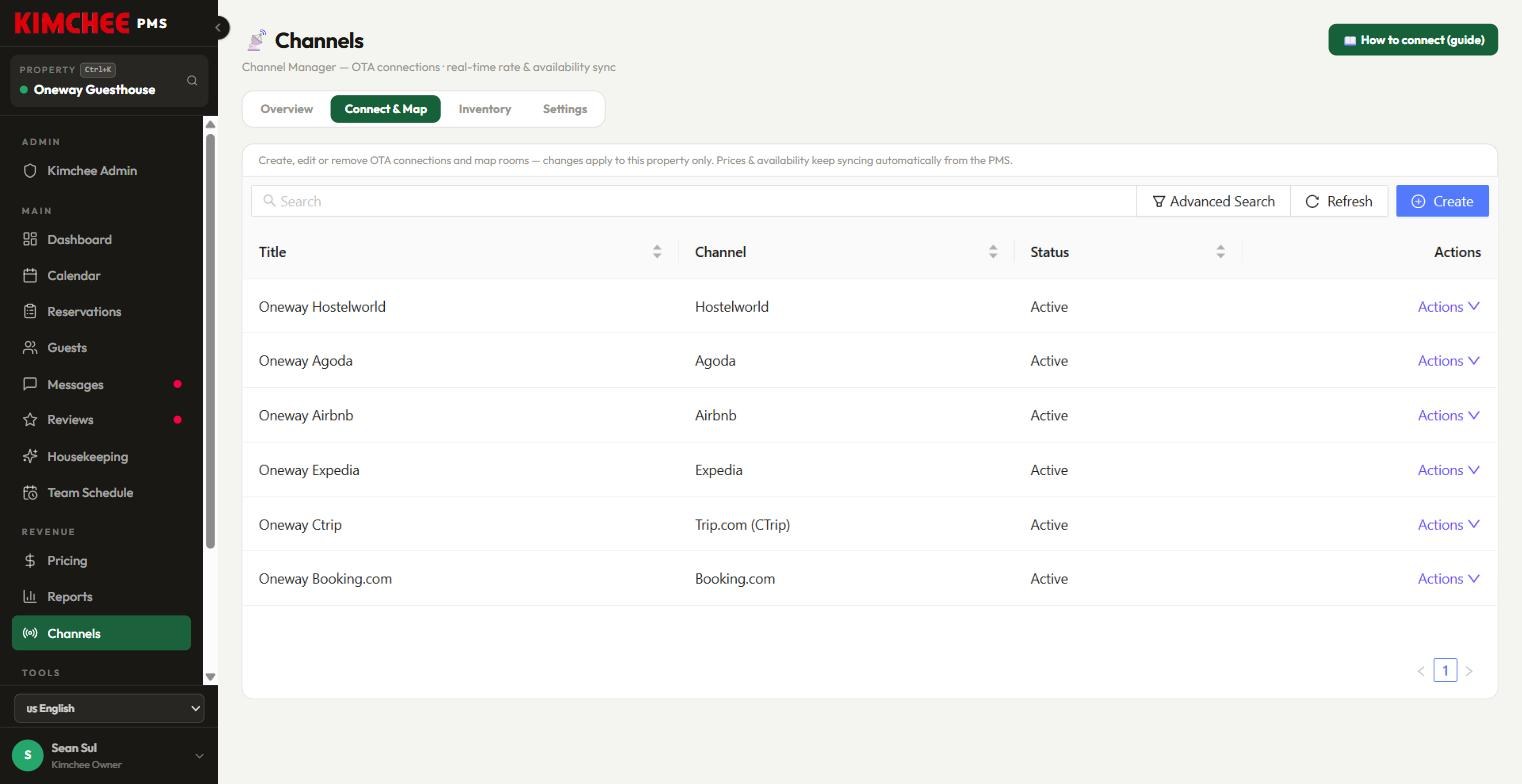
Task: Collapse the sidebar with the arrow toggle
Action: (x=219, y=27)
